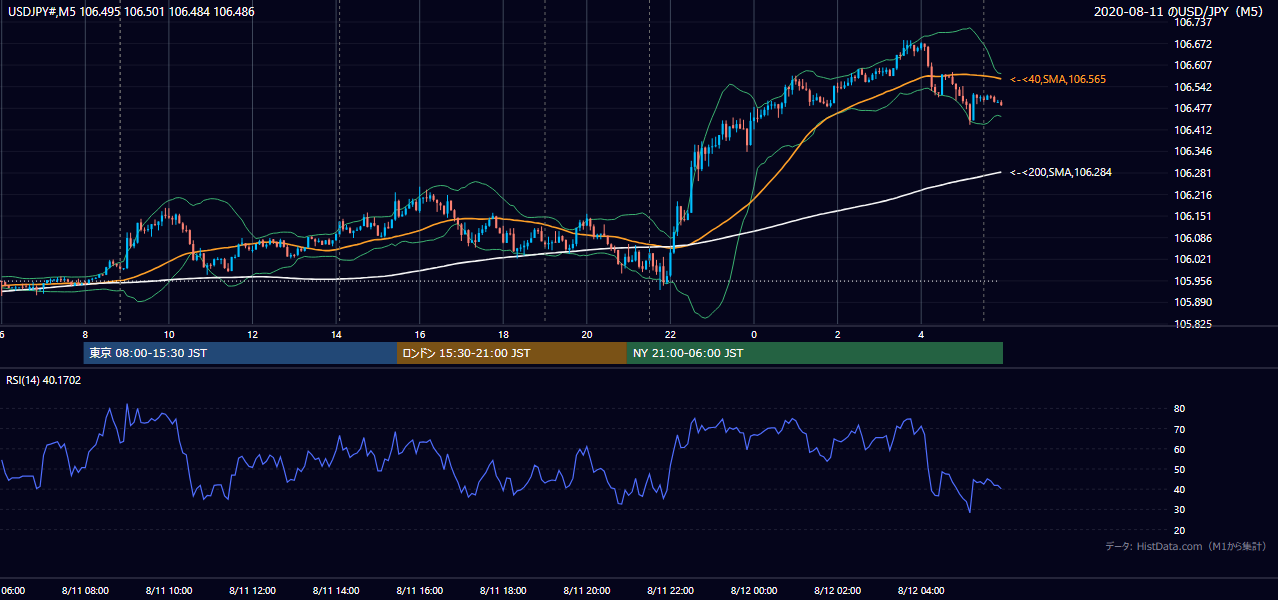Image resolution: width=1278 pixels, height=600 pixels.
Task: Click the 8/12 00:00 time axis label
Action: [754, 590]
